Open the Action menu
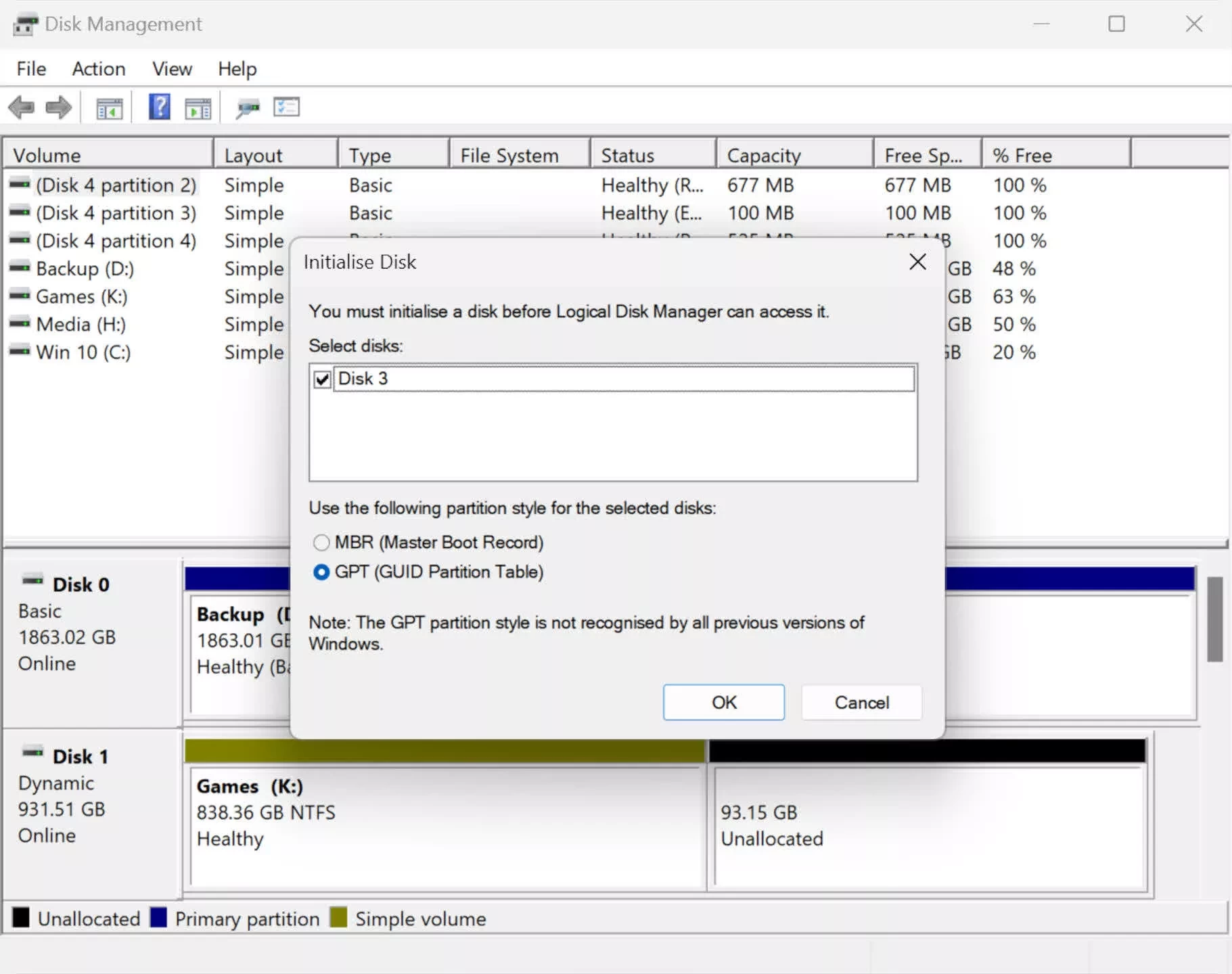This screenshot has width=1232, height=974. click(x=99, y=69)
